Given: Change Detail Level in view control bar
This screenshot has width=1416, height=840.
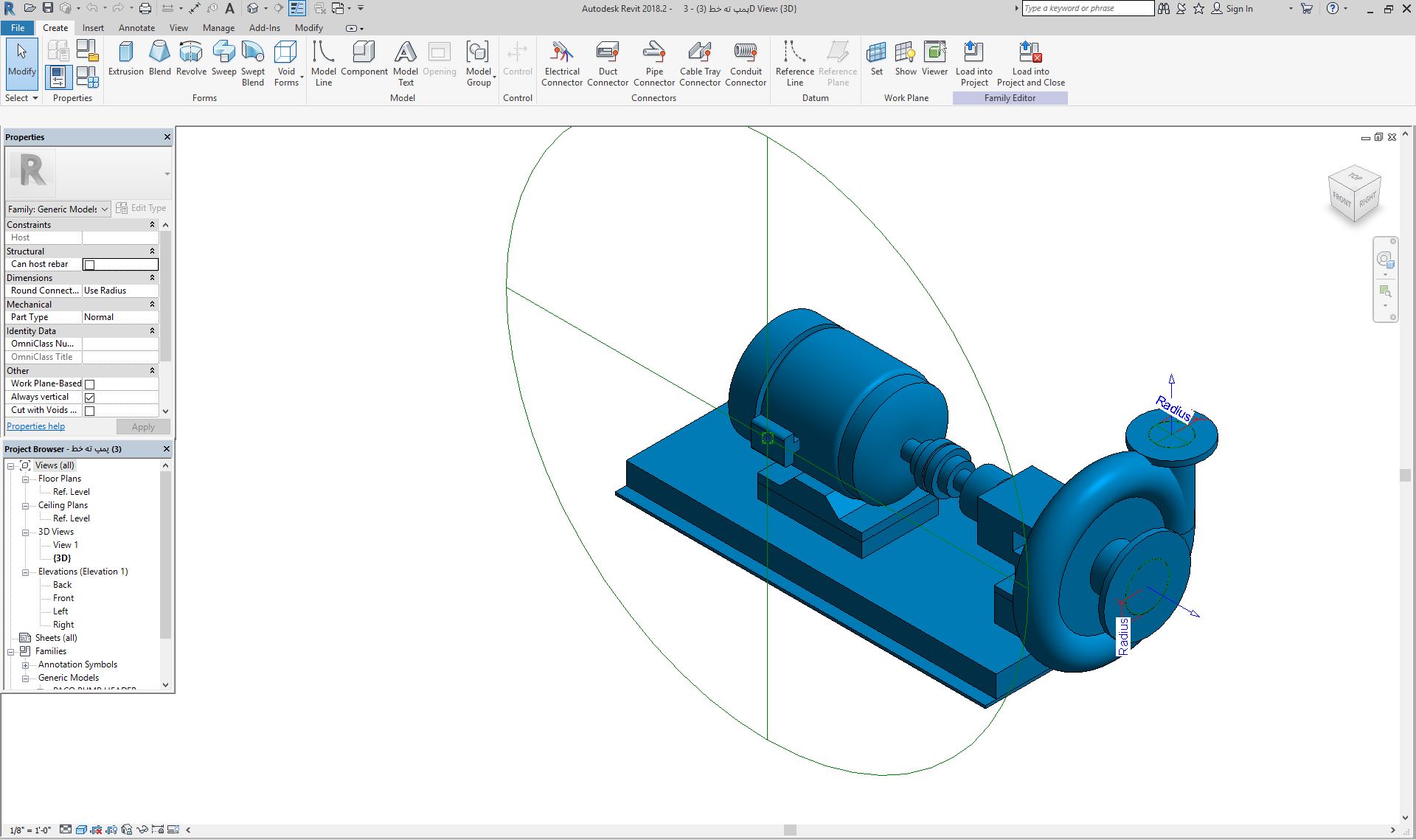Looking at the screenshot, I should tap(66, 830).
